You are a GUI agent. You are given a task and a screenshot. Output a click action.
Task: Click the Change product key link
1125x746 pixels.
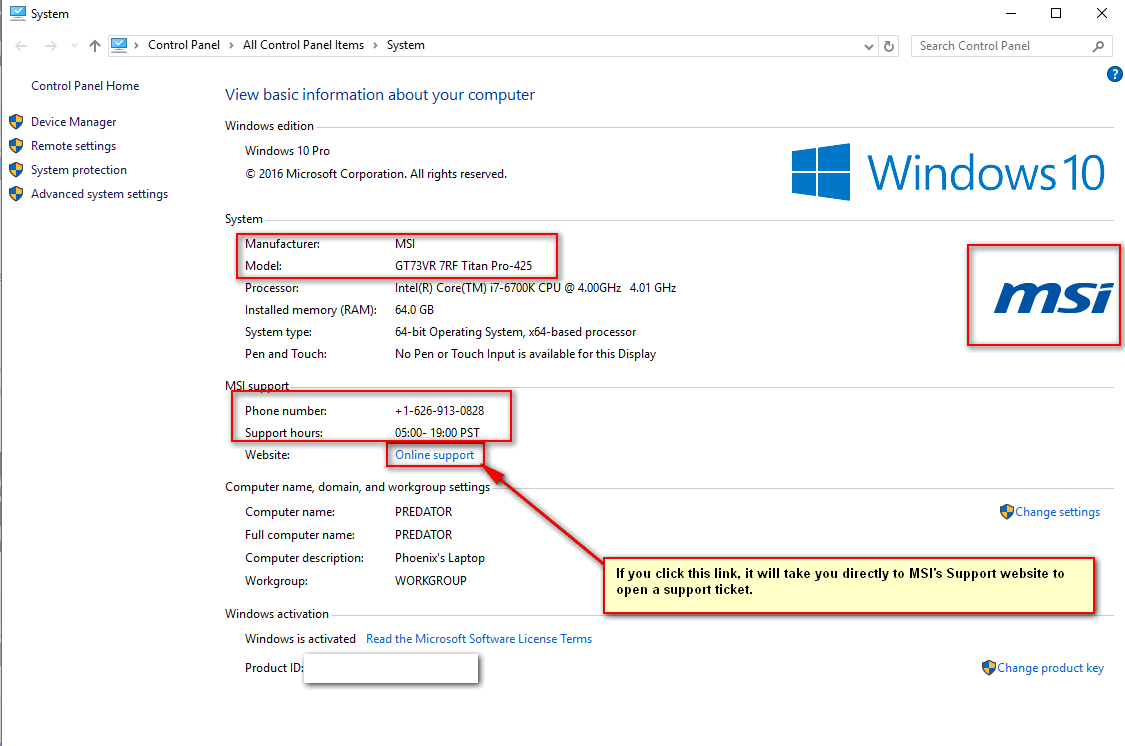pyautogui.click(x=1050, y=668)
